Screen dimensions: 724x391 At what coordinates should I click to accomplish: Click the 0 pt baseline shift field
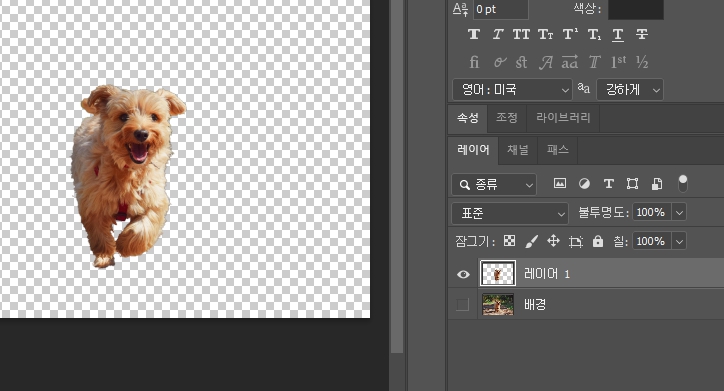click(501, 9)
